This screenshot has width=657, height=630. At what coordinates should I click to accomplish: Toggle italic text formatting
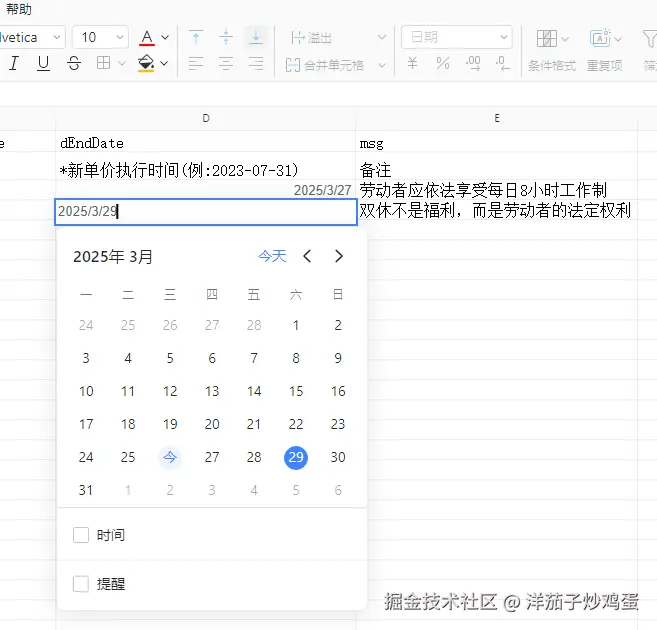click(14, 63)
